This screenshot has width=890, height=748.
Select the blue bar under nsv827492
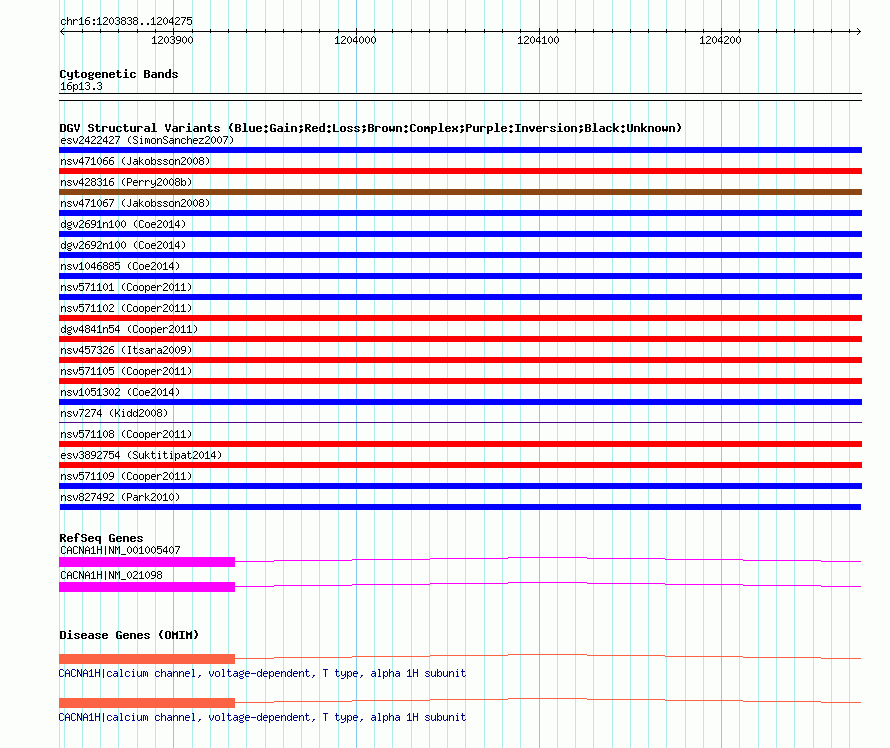click(x=460, y=507)
